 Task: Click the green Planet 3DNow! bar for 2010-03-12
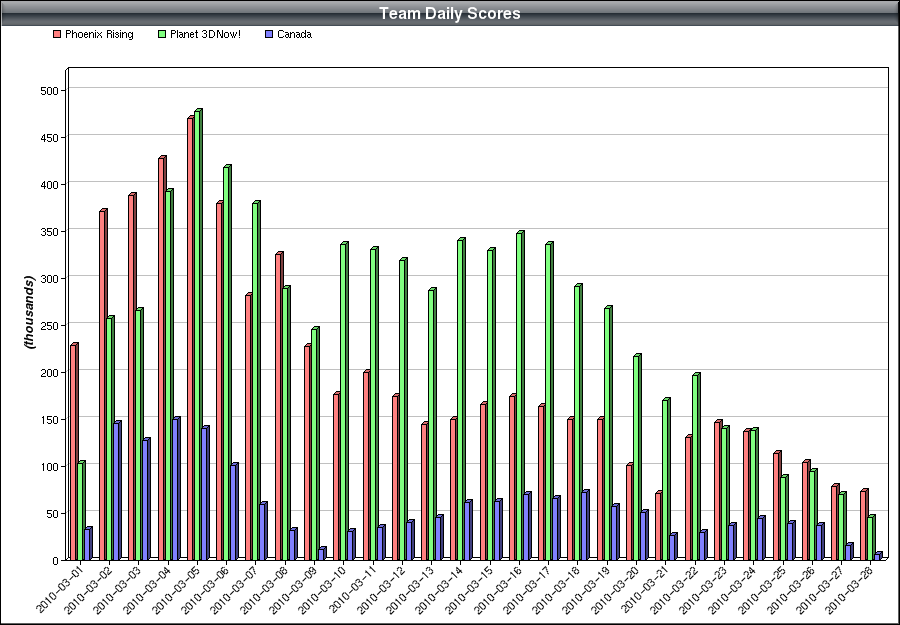pos(403,409)
